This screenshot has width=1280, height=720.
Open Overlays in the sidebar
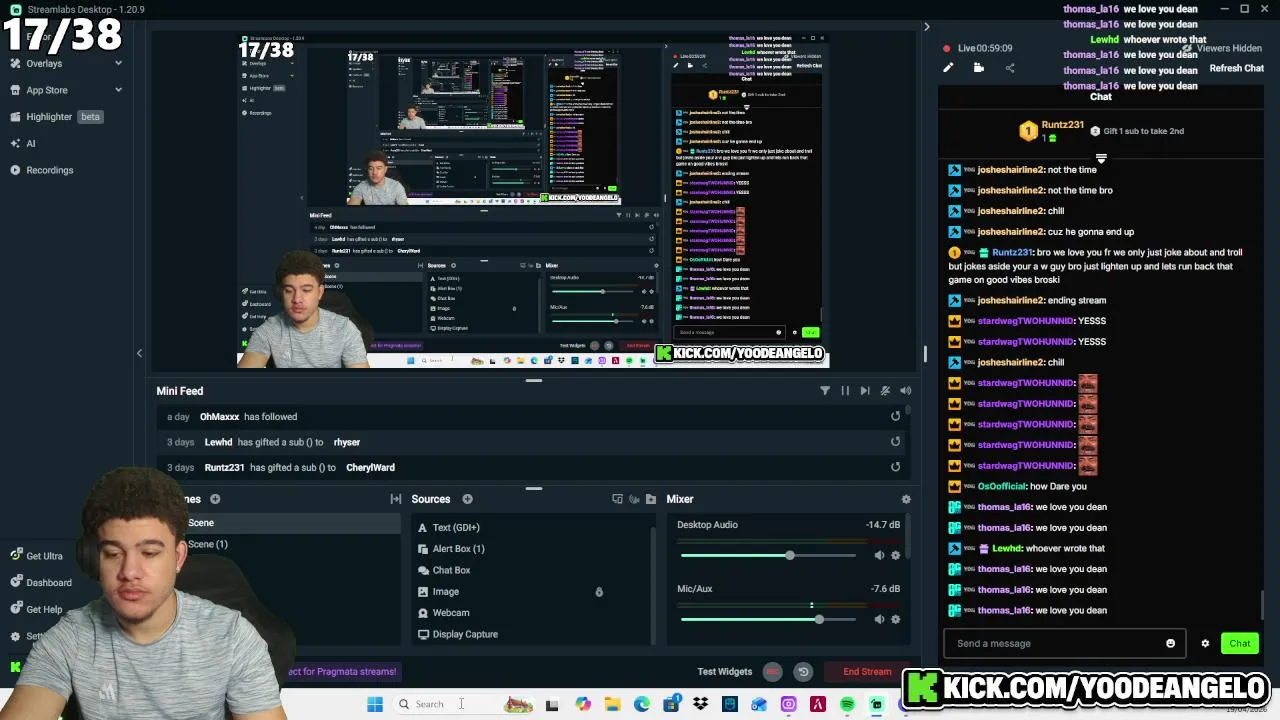pos(44,63)
